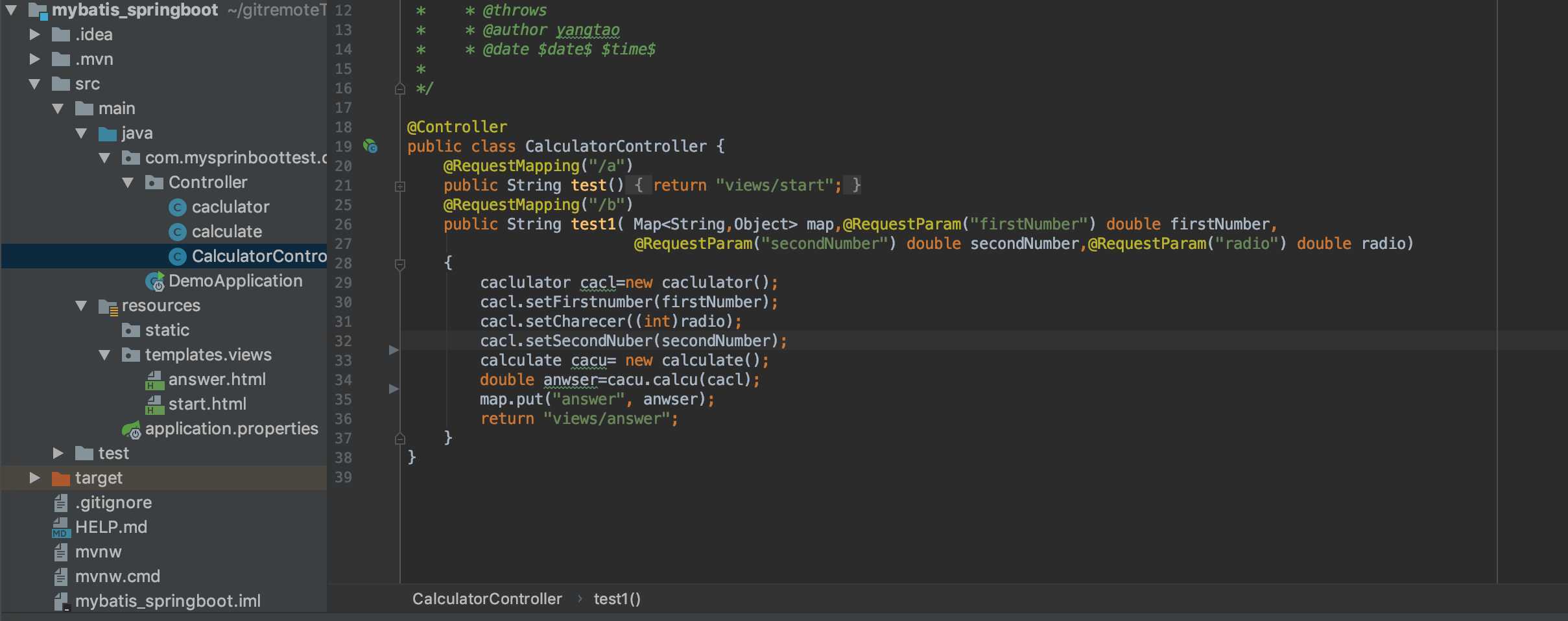Viewport: 1568px width, 621px height.
Task: Open answer.html in the project tree
Action: pos(217,379)
